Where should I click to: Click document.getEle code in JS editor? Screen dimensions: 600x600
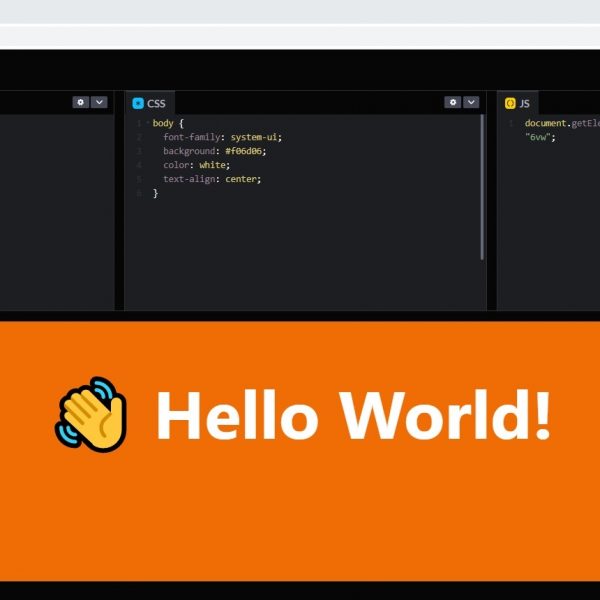[560, 123]
